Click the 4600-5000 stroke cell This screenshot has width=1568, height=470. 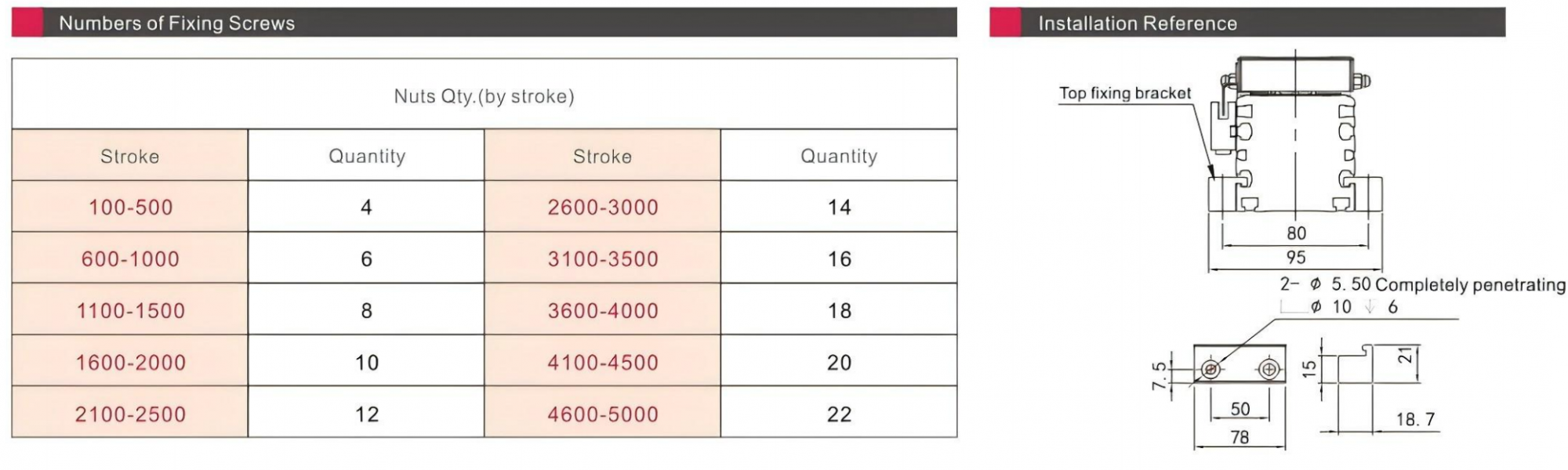point(602,414)
